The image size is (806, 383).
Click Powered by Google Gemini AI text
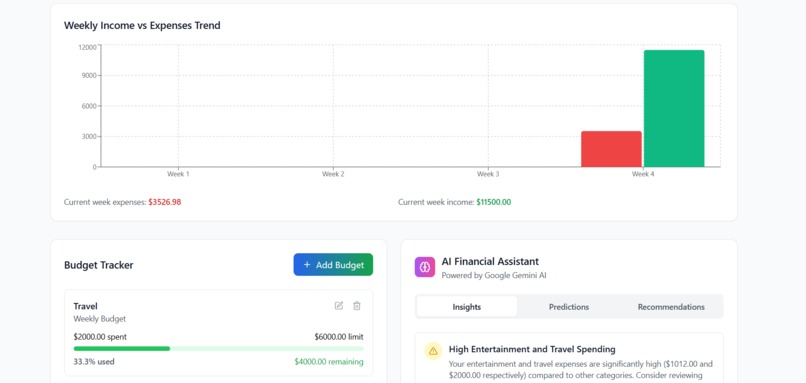pyautogui.click(x=494, y=276)
